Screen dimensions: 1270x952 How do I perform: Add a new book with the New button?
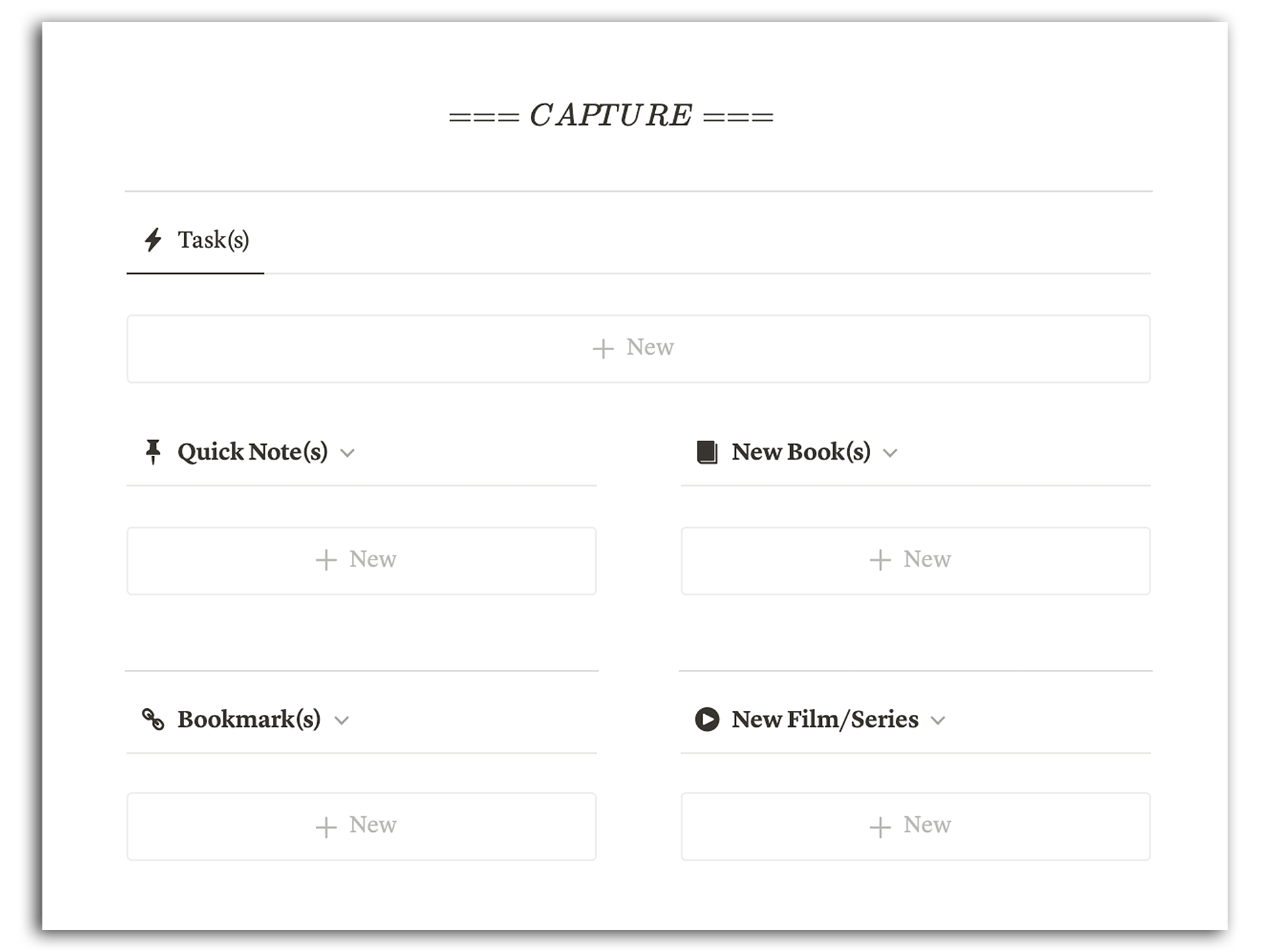click(915, 560)
